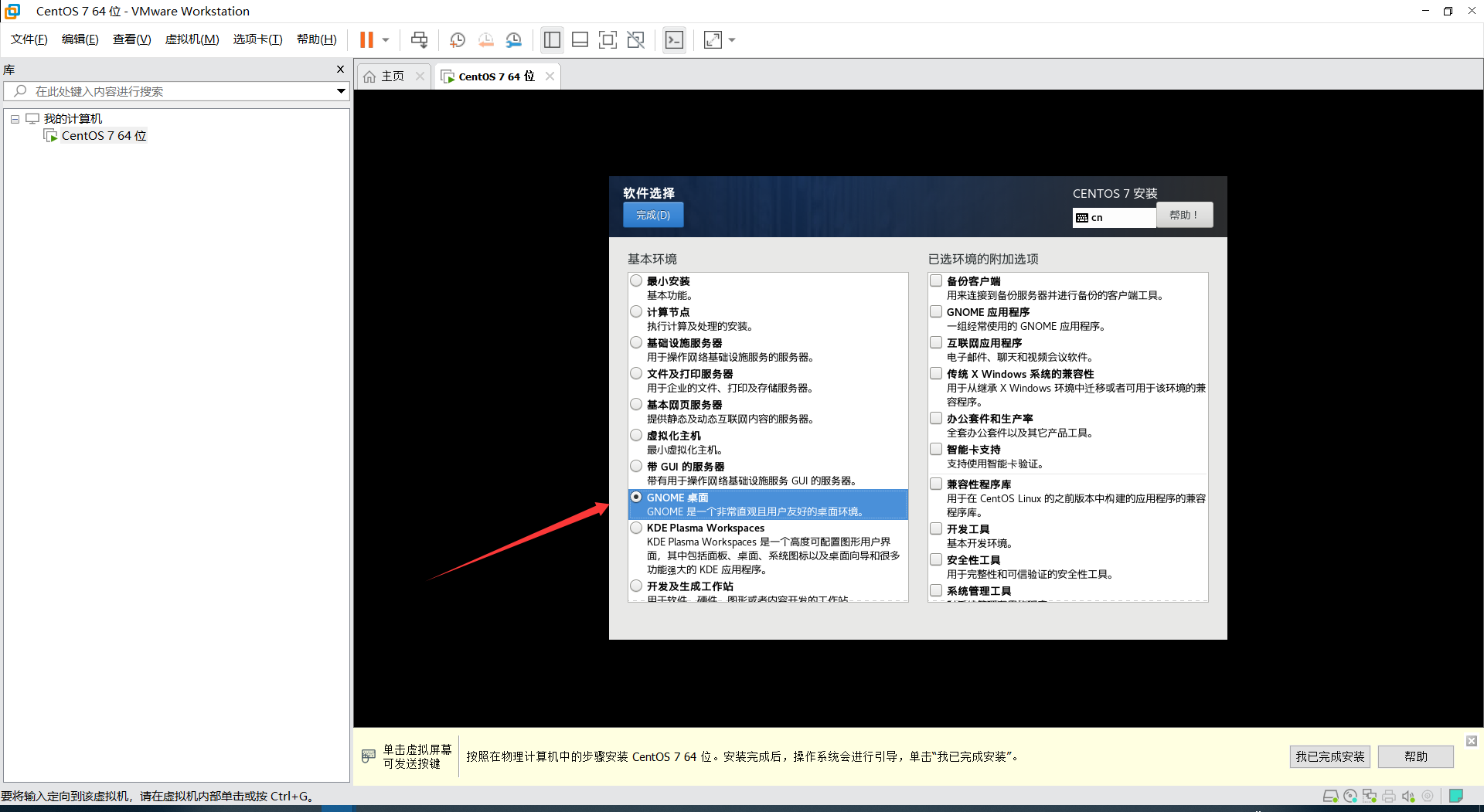1484x812 pixels.
Task: Select the 最小安装 radio button
Action: tap(636, 280)
